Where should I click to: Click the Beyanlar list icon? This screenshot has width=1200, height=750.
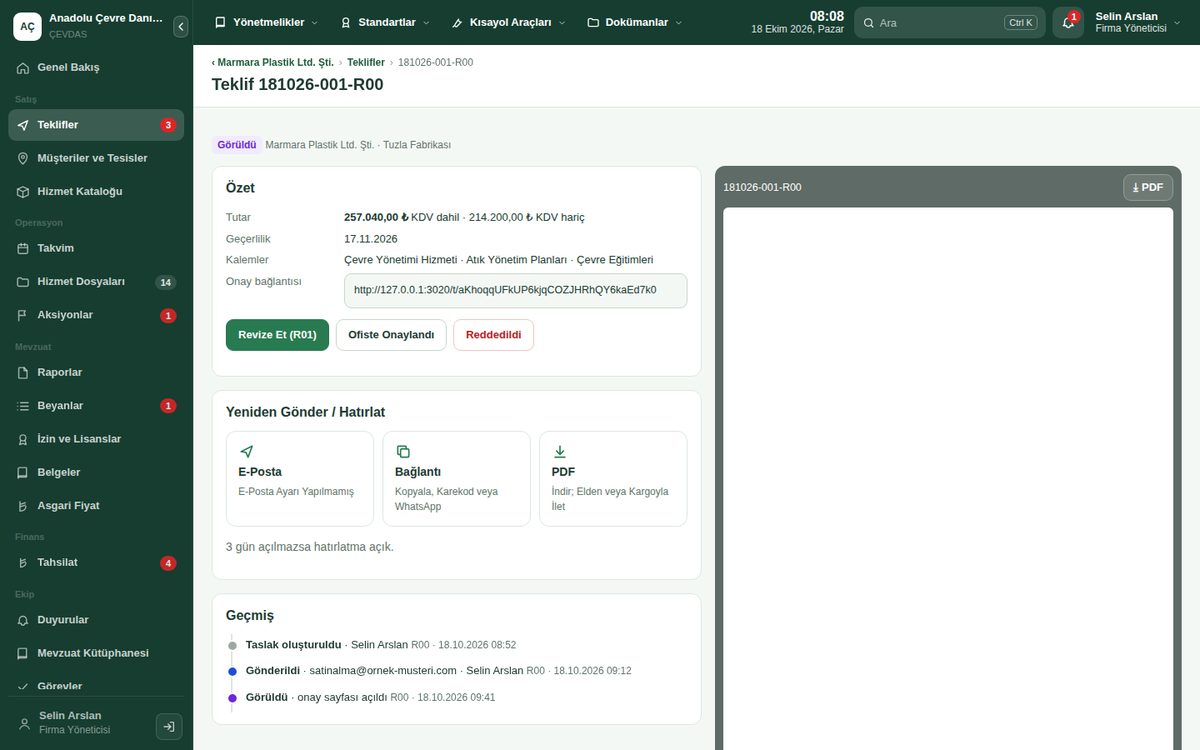[23, 406]
